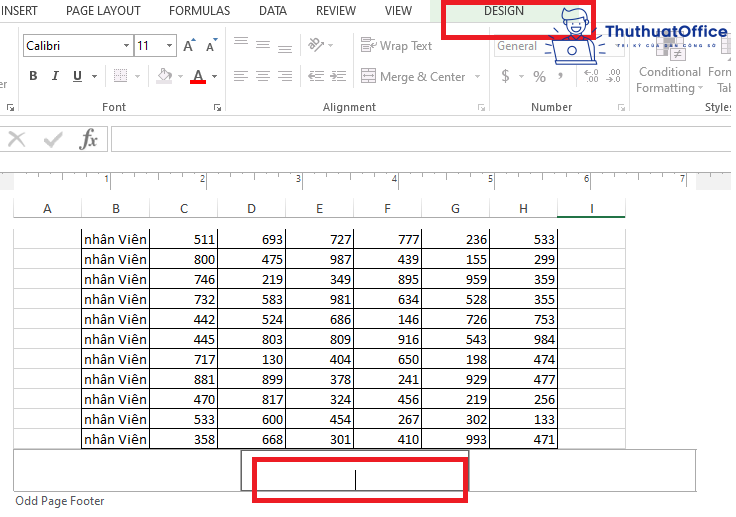
Task: Decrease font size with small A icon
Action: coord(211,46)
